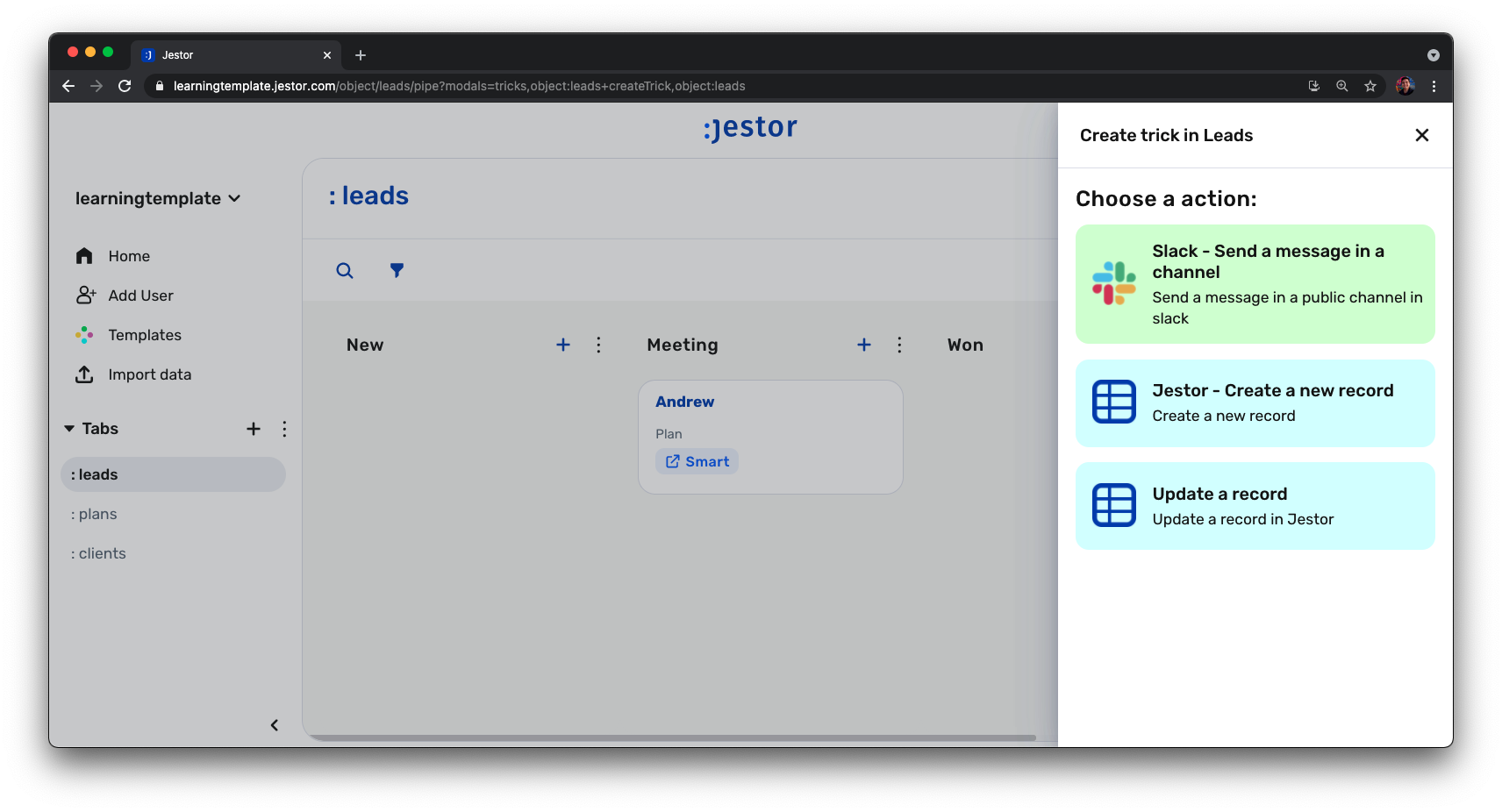This screenshot has width=1502, height=812.
Task: Open New column options menu
Action: pos(598,345)
